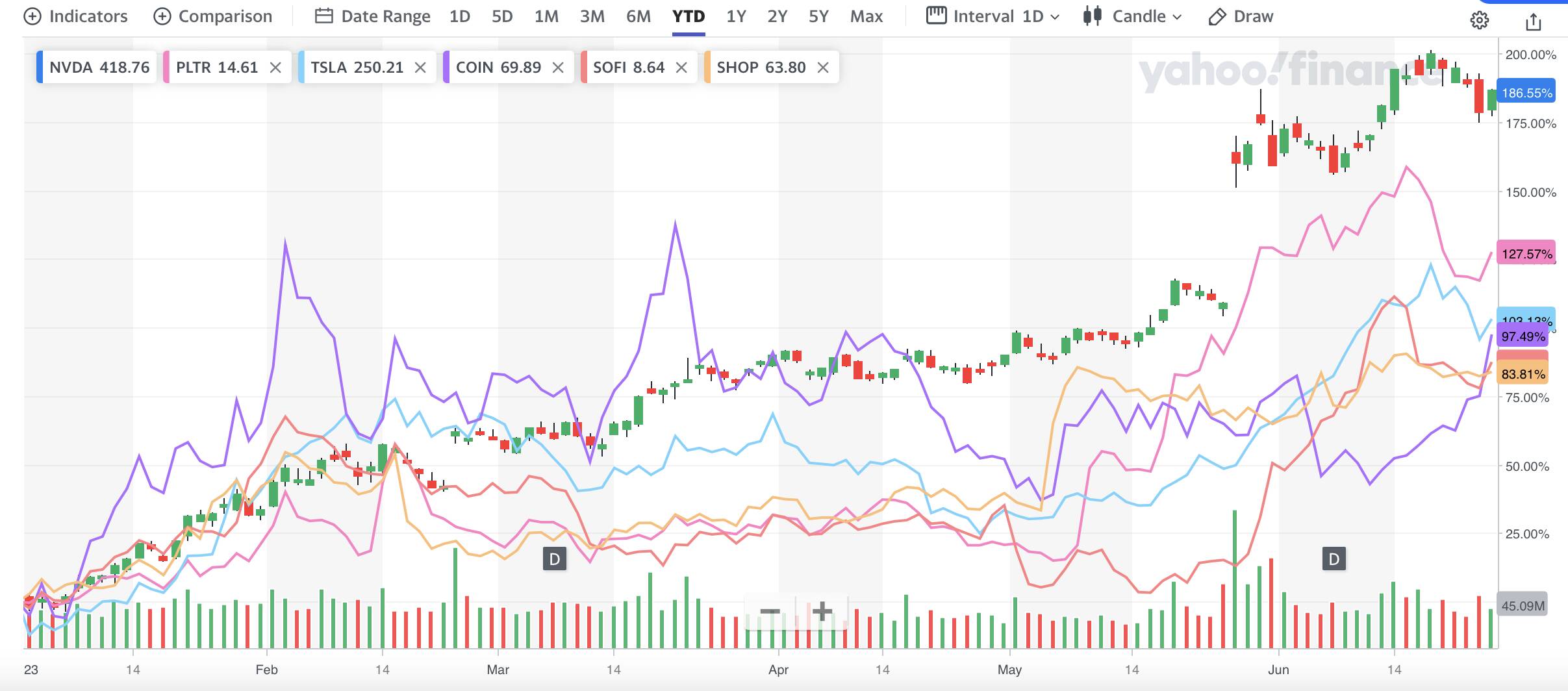Select the 5Y range
Image resolution: width=1568 pixels, height=691 pixels.
[x=818, y=16]
